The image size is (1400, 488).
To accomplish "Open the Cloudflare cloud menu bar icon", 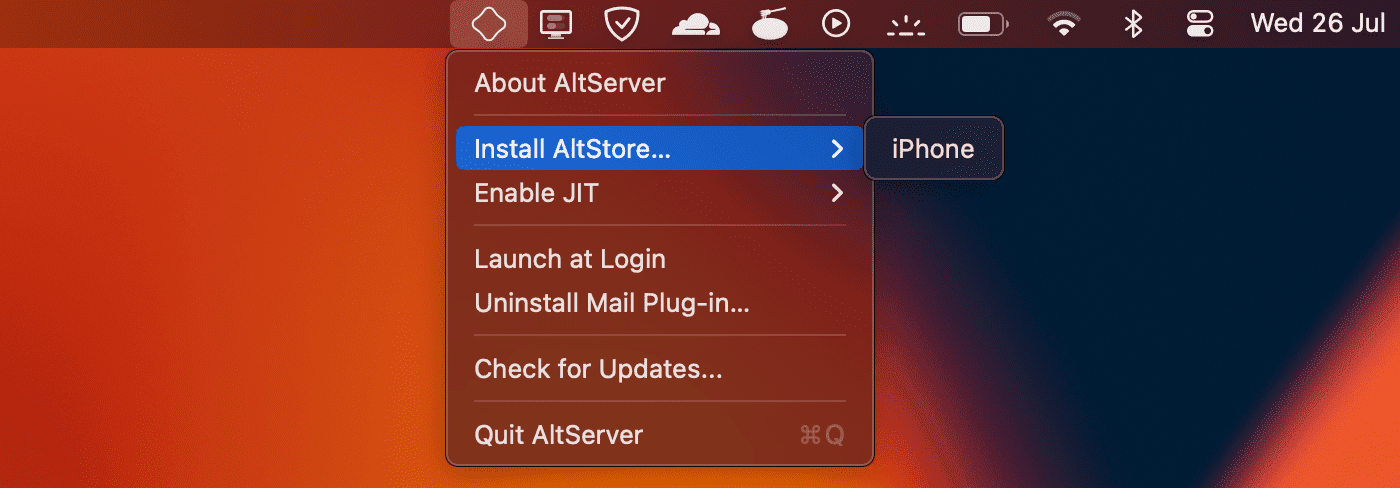I will coord(696,23).
